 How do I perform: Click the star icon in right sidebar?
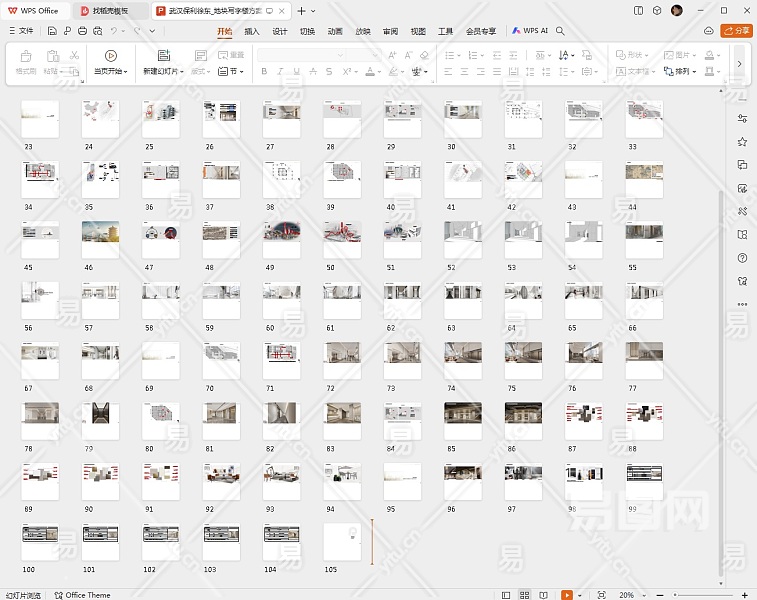(x=742, y=143)
